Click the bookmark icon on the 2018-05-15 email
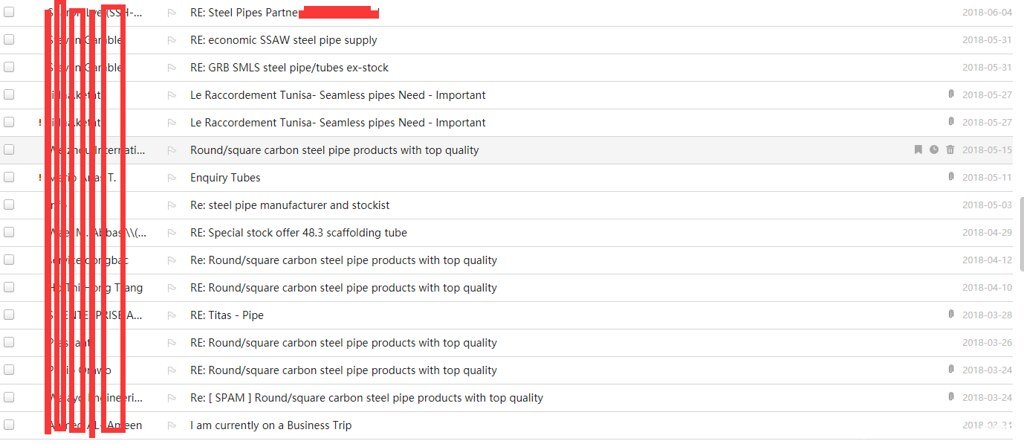Viewport: 1024px width, 444px height. pos(918,150)
